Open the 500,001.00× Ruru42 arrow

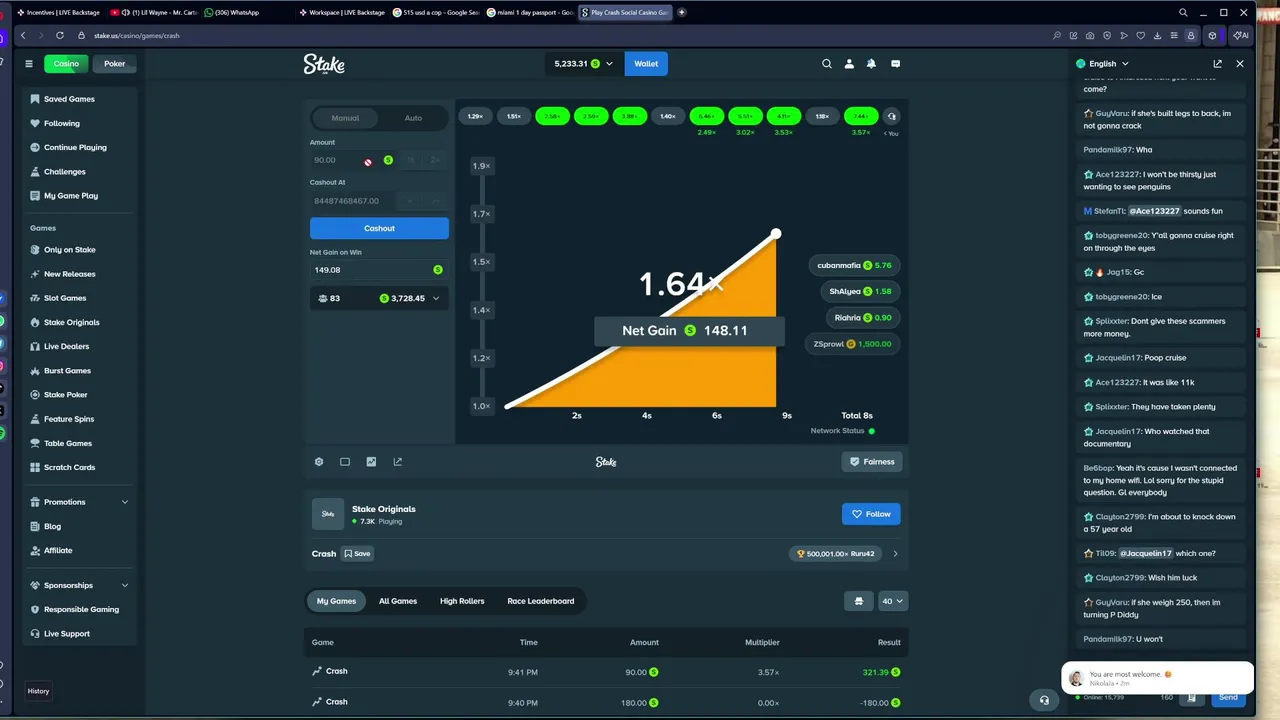tap(895, 553)
